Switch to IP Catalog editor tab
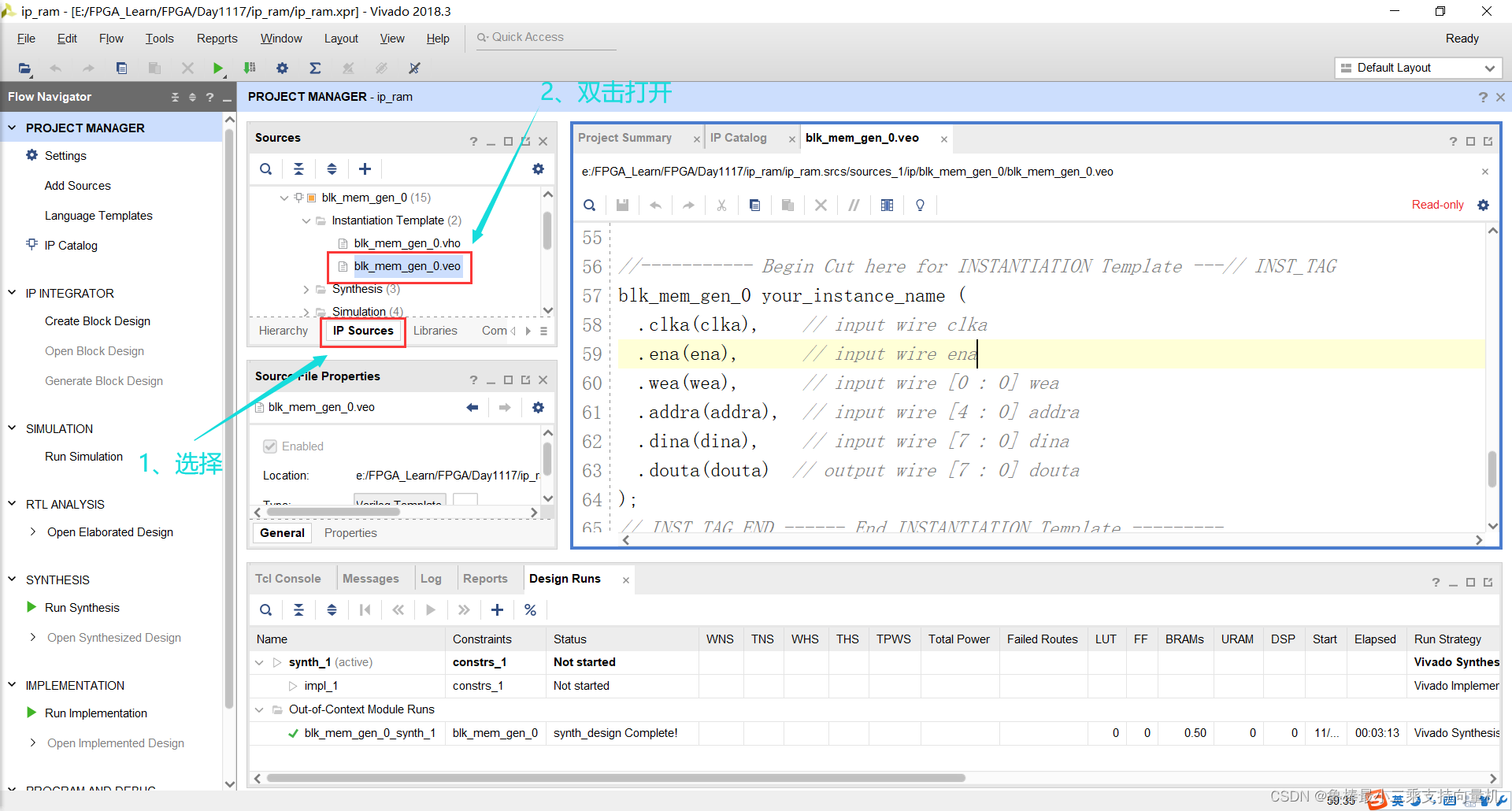This screenshot has height=811, width=1512. click(x=738, y=138)
